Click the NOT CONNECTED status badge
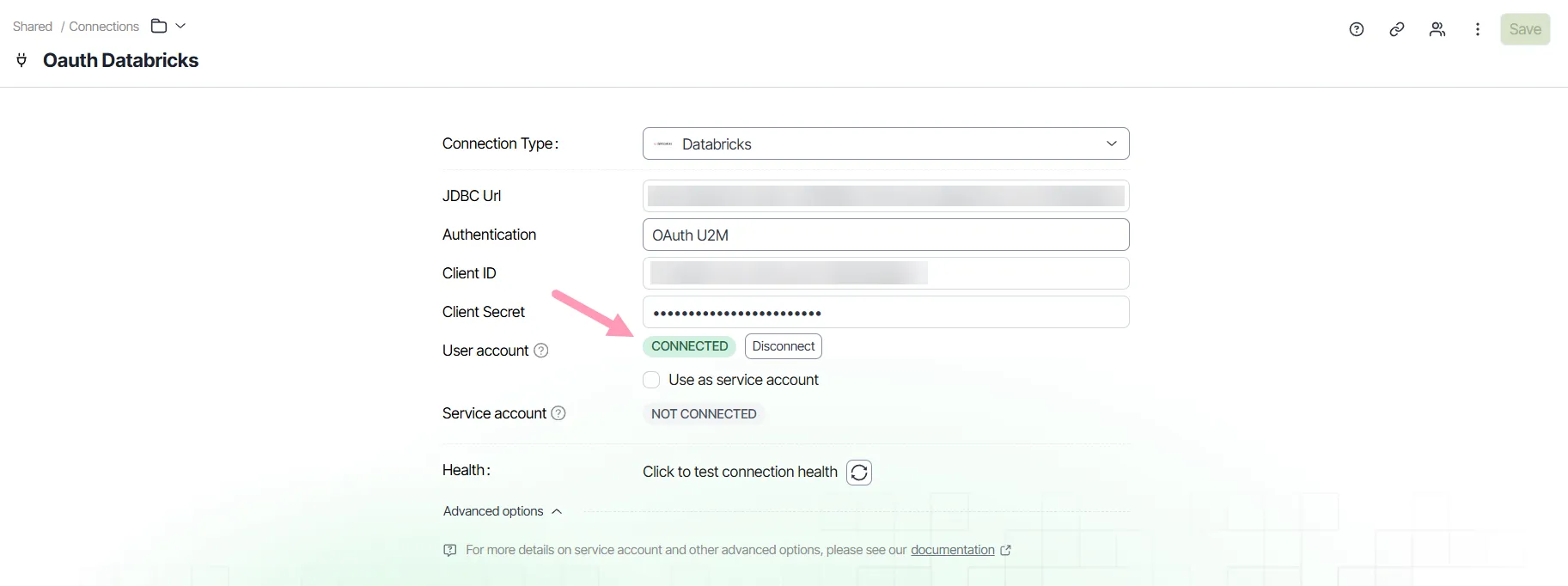This screenshot has width=1568, height=586. click(704, 414)
